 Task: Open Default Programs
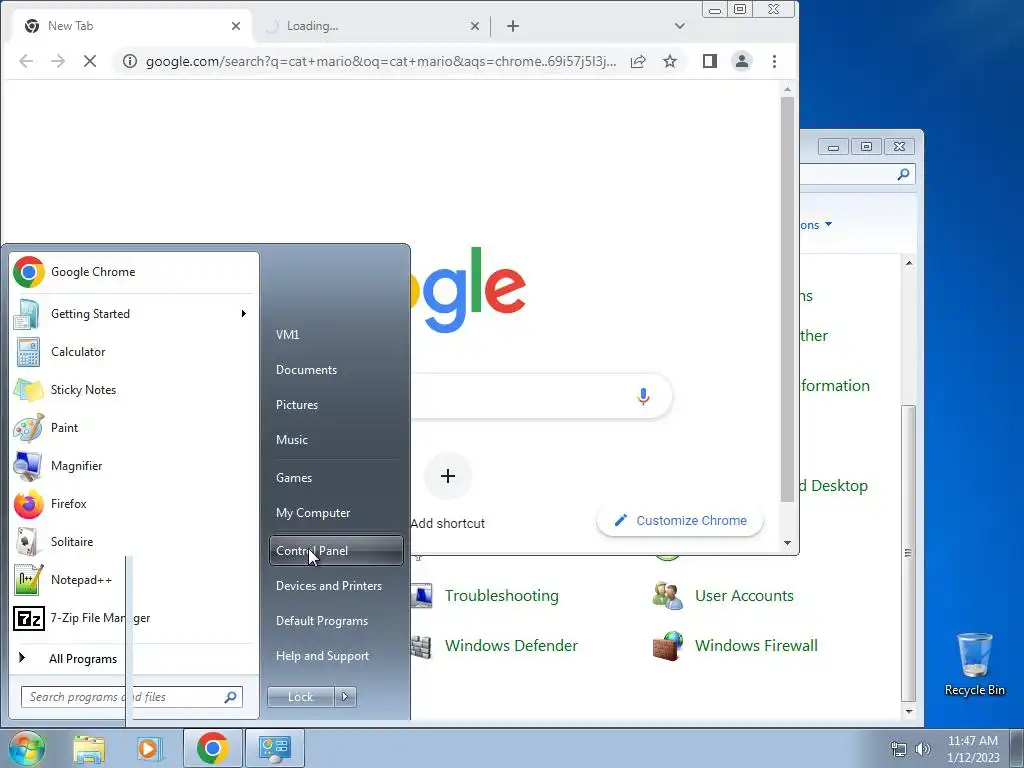coord(336,621)
